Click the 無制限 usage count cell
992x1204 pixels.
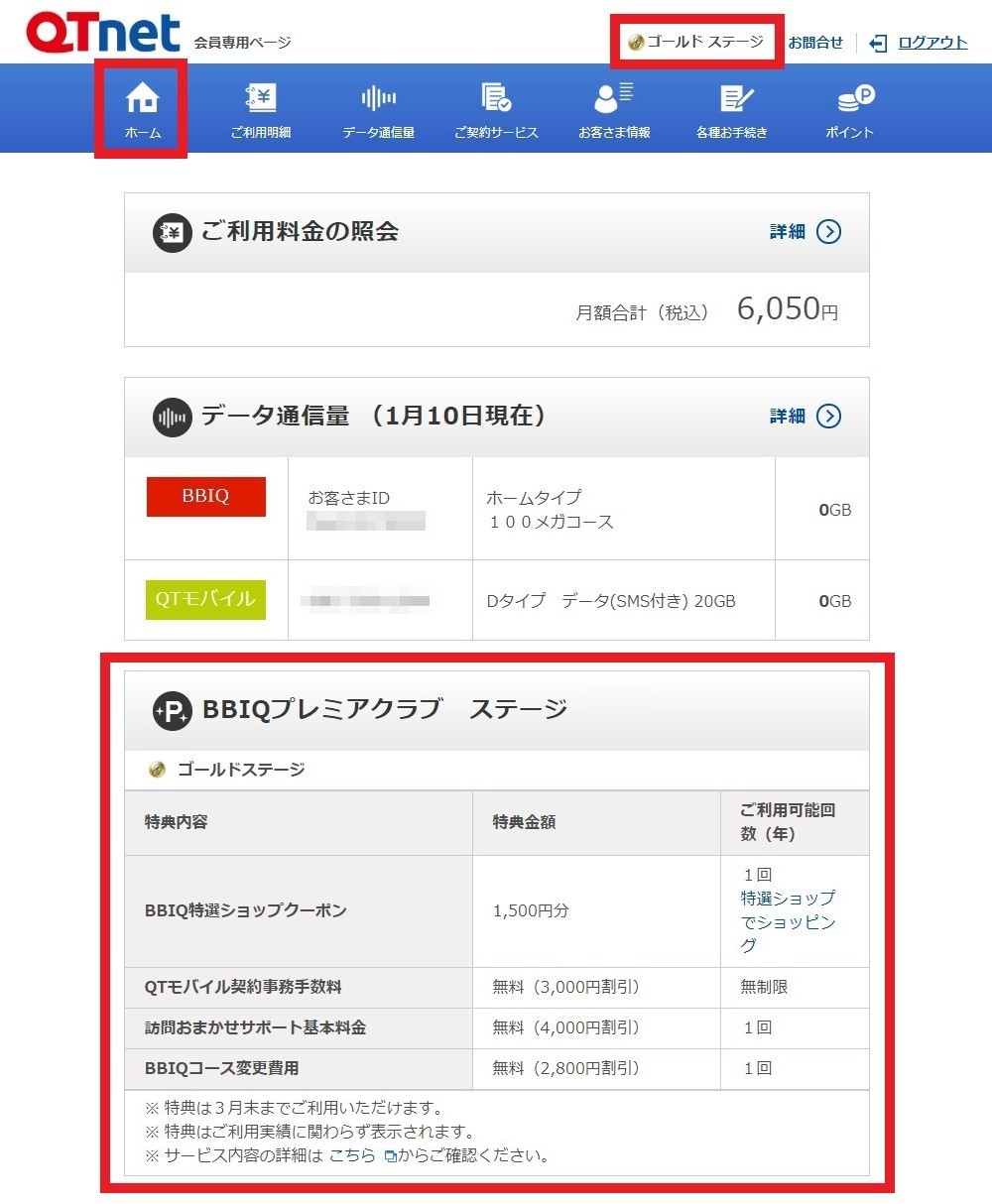coord(765,988)
